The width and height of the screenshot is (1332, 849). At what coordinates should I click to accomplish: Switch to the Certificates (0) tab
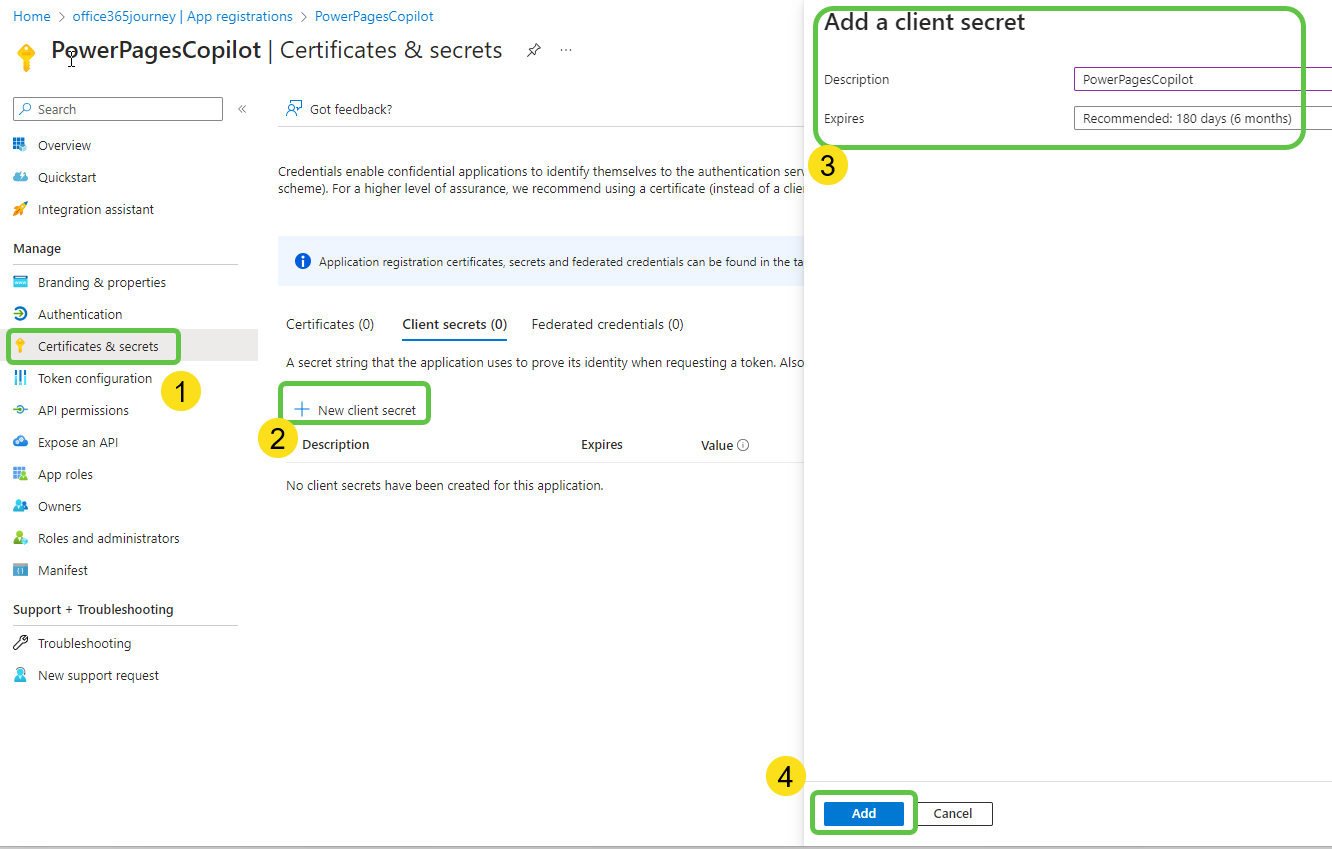[x=330, y=324]
